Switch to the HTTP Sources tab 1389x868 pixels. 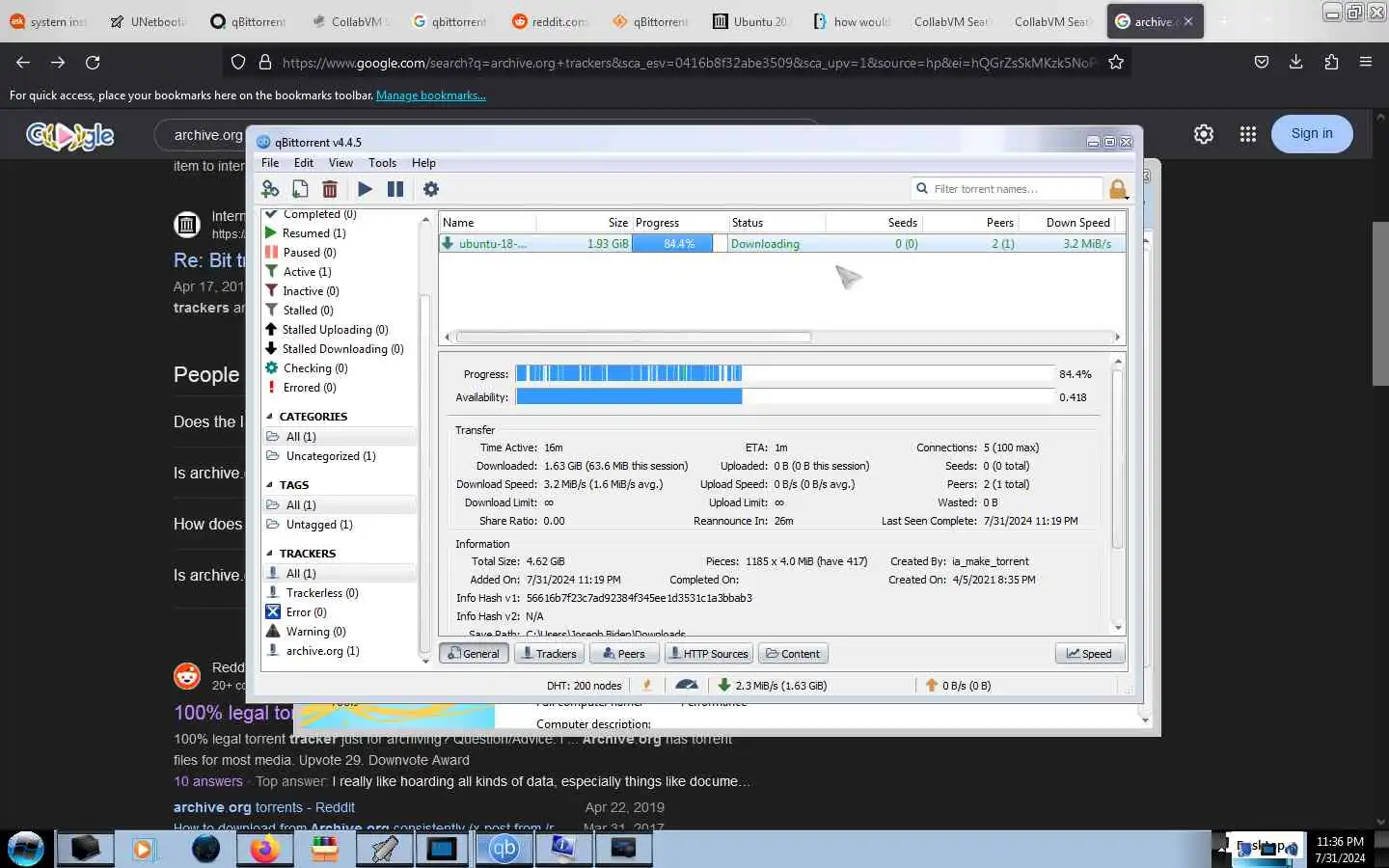click(x=709, y=654)
